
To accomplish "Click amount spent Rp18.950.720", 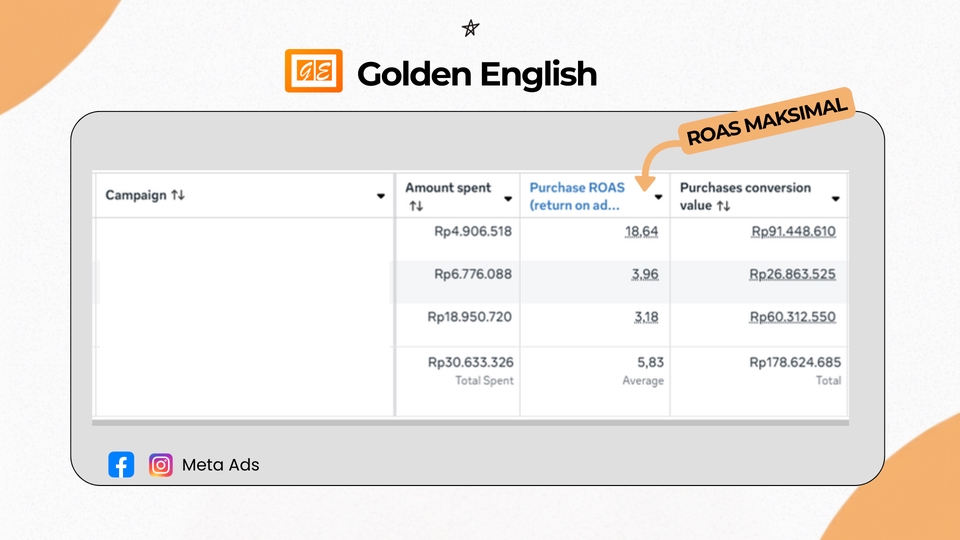I will [x=470, y=317].
